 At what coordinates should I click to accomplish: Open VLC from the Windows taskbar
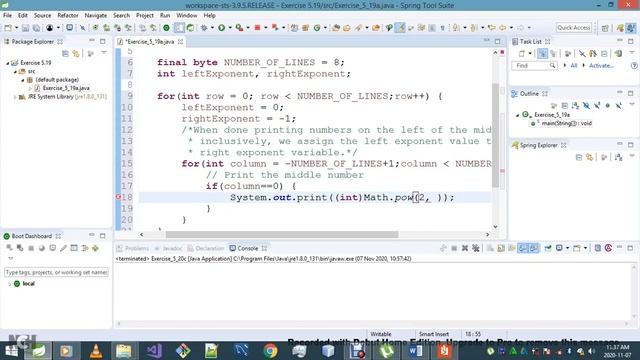coord(96,351)
